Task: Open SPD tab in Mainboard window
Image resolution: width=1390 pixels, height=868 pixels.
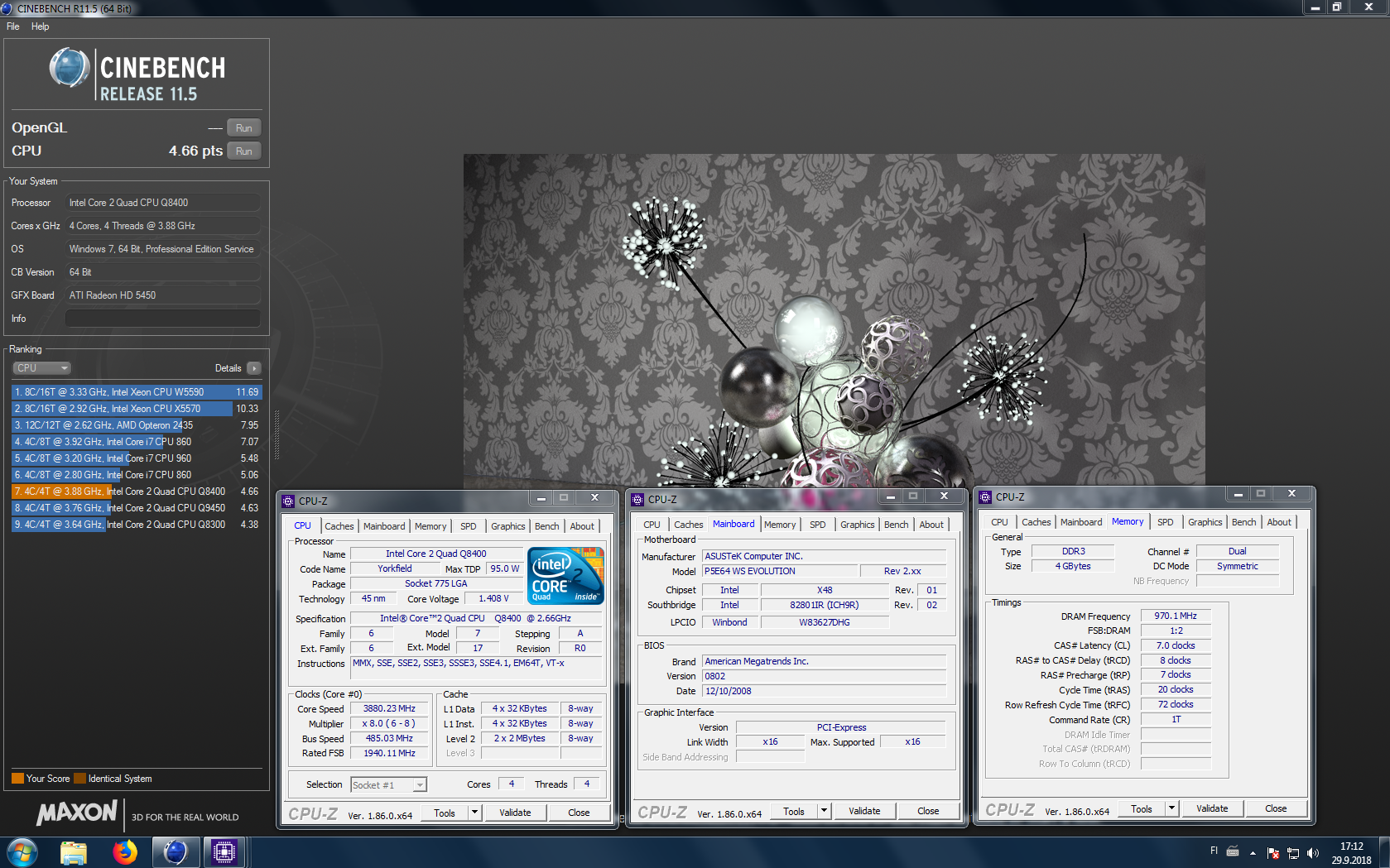Action: (818, 525)
